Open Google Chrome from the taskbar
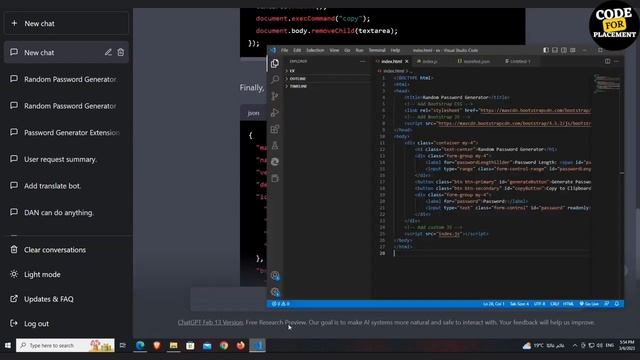 (x=224, y=345)
